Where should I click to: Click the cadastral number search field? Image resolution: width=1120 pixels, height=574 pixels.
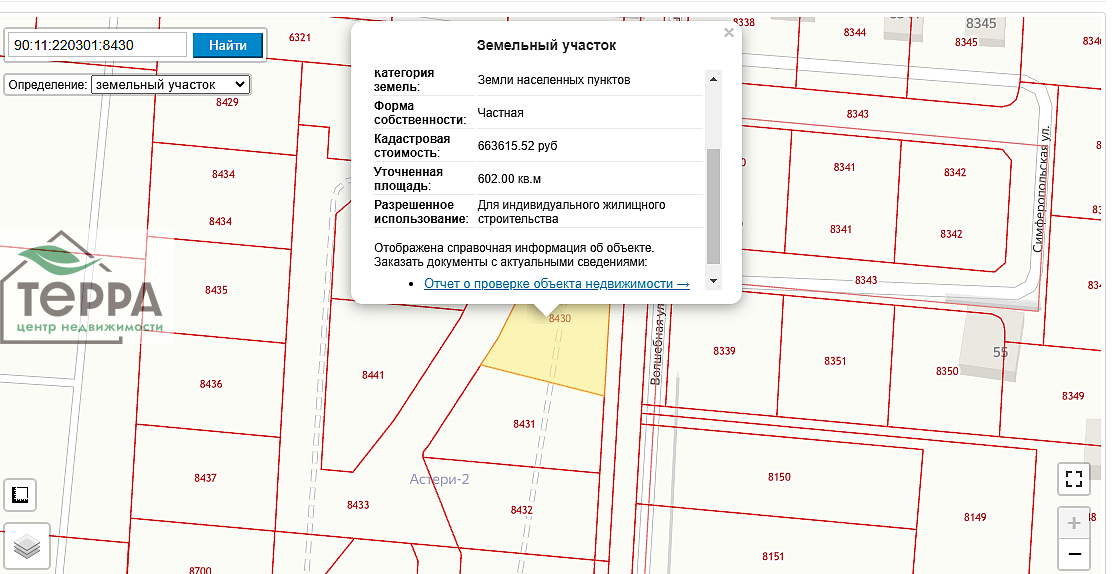pos(98,45)
